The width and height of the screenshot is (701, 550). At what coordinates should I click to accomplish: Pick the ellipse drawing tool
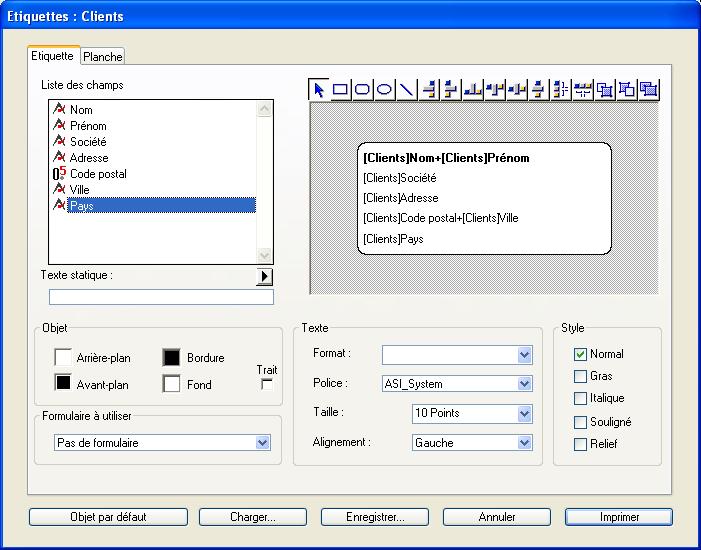(385, 89)
